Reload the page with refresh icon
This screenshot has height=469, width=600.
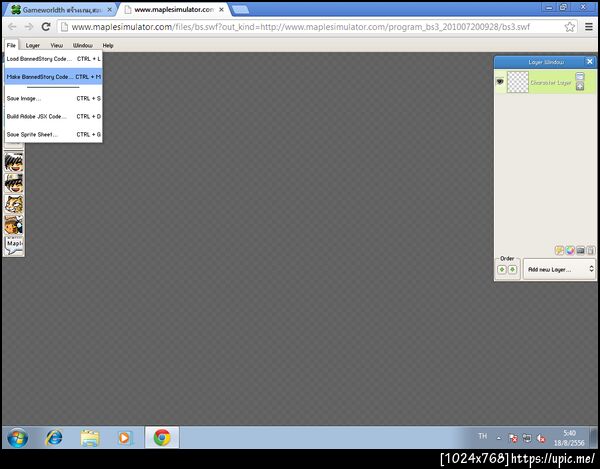(x=46, y=27)
